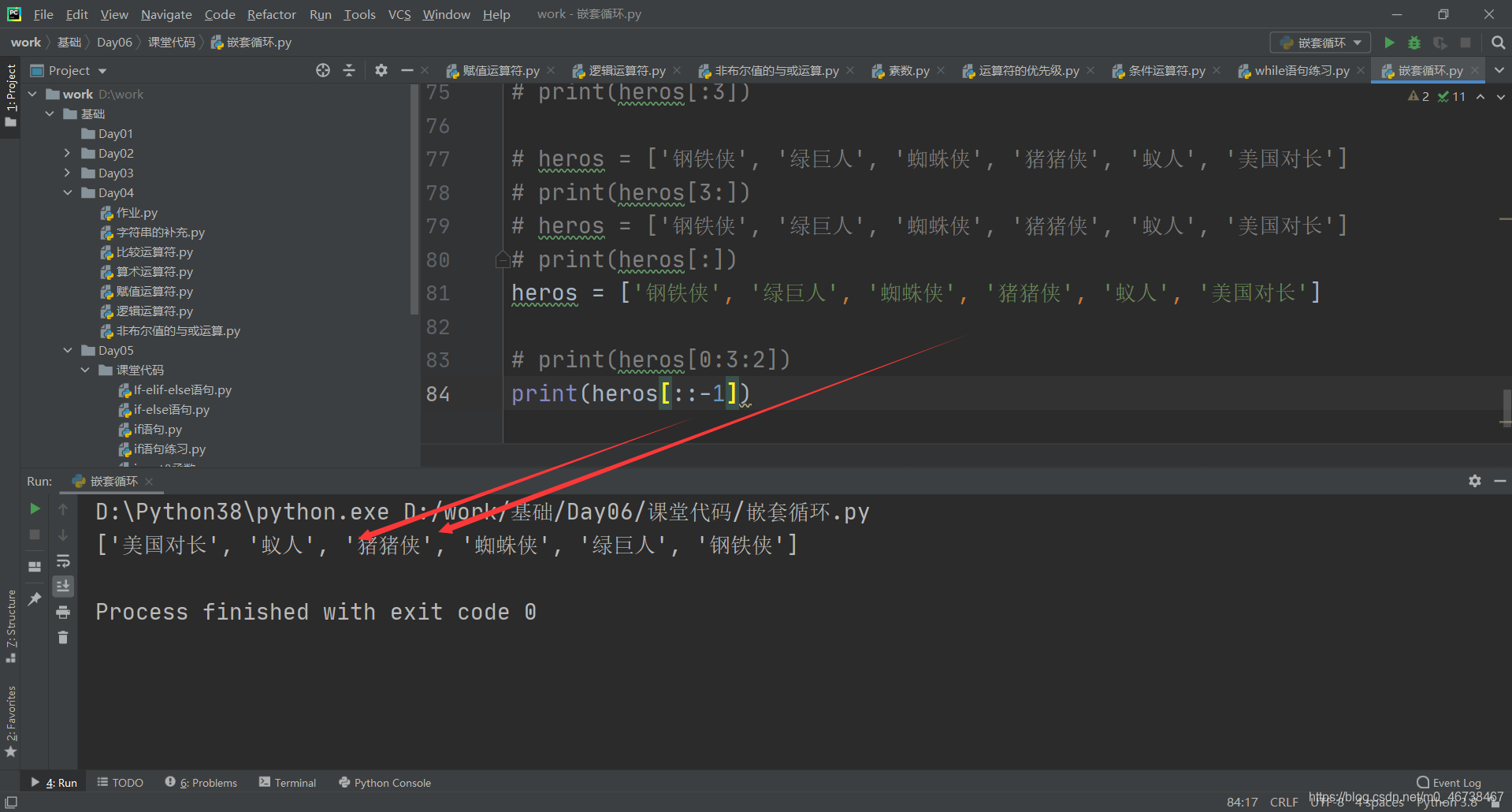Restore layout icon in Run panel
Image resolution: width=1512 pixels, height=812 pixels.
click(35, 567)
